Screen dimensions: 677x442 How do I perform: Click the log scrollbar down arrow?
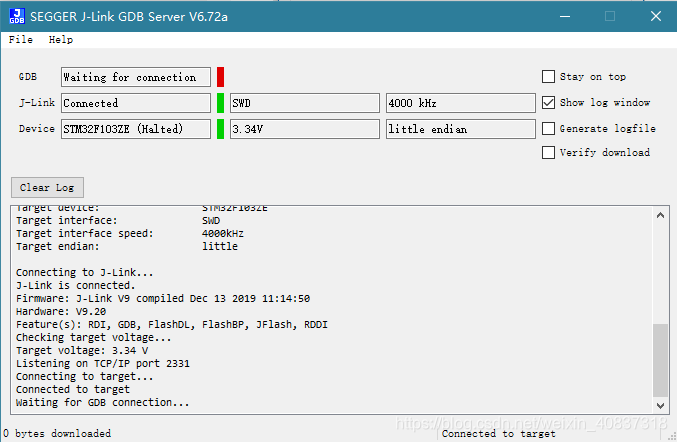660,405
